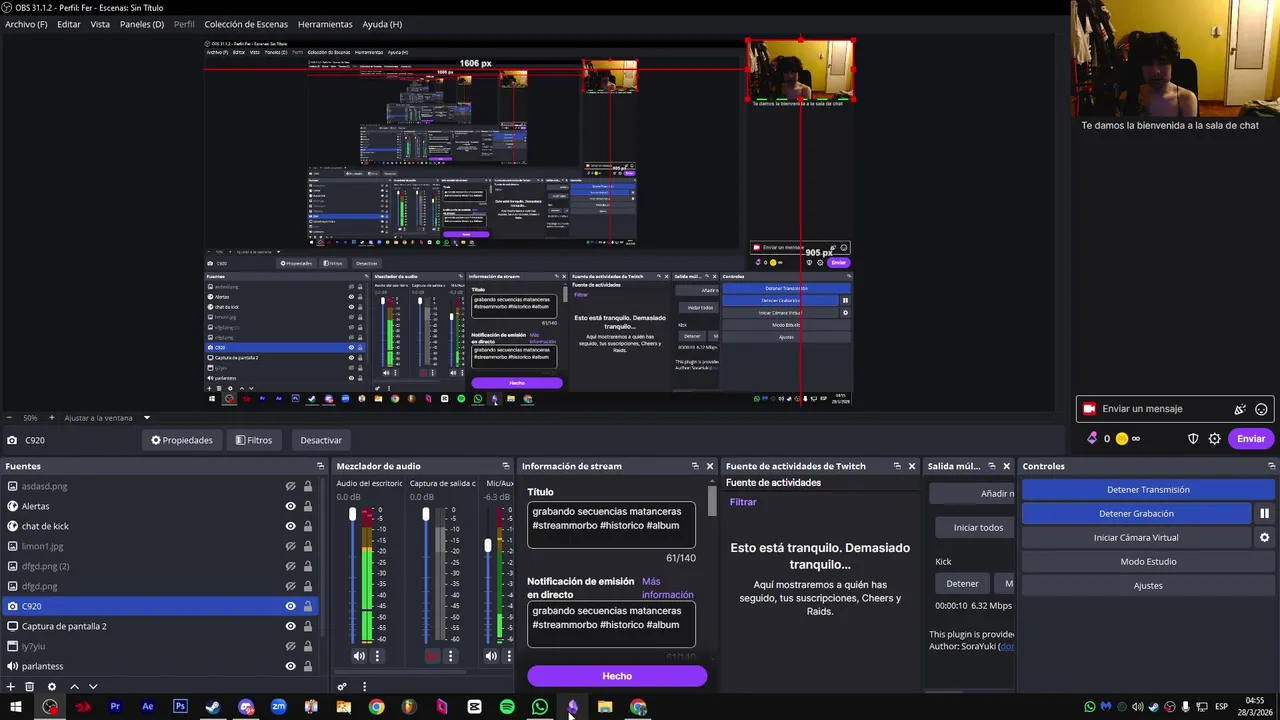Viewport: 1280px width, 720px height.
Task: Close the Información de stream dock
Action: (x=710, y=466)
